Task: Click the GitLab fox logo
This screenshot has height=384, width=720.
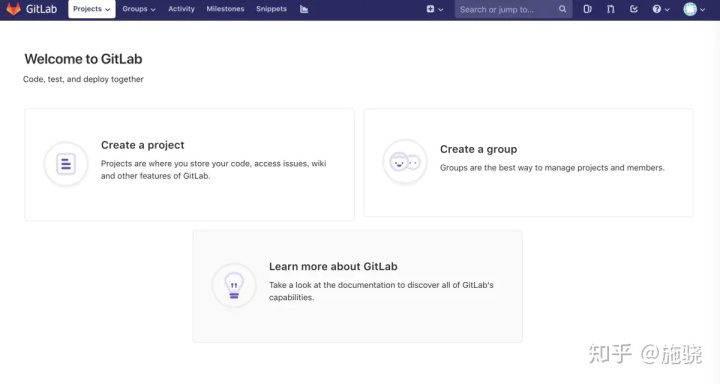Action: pyautogui.click(x=13, y=9)
